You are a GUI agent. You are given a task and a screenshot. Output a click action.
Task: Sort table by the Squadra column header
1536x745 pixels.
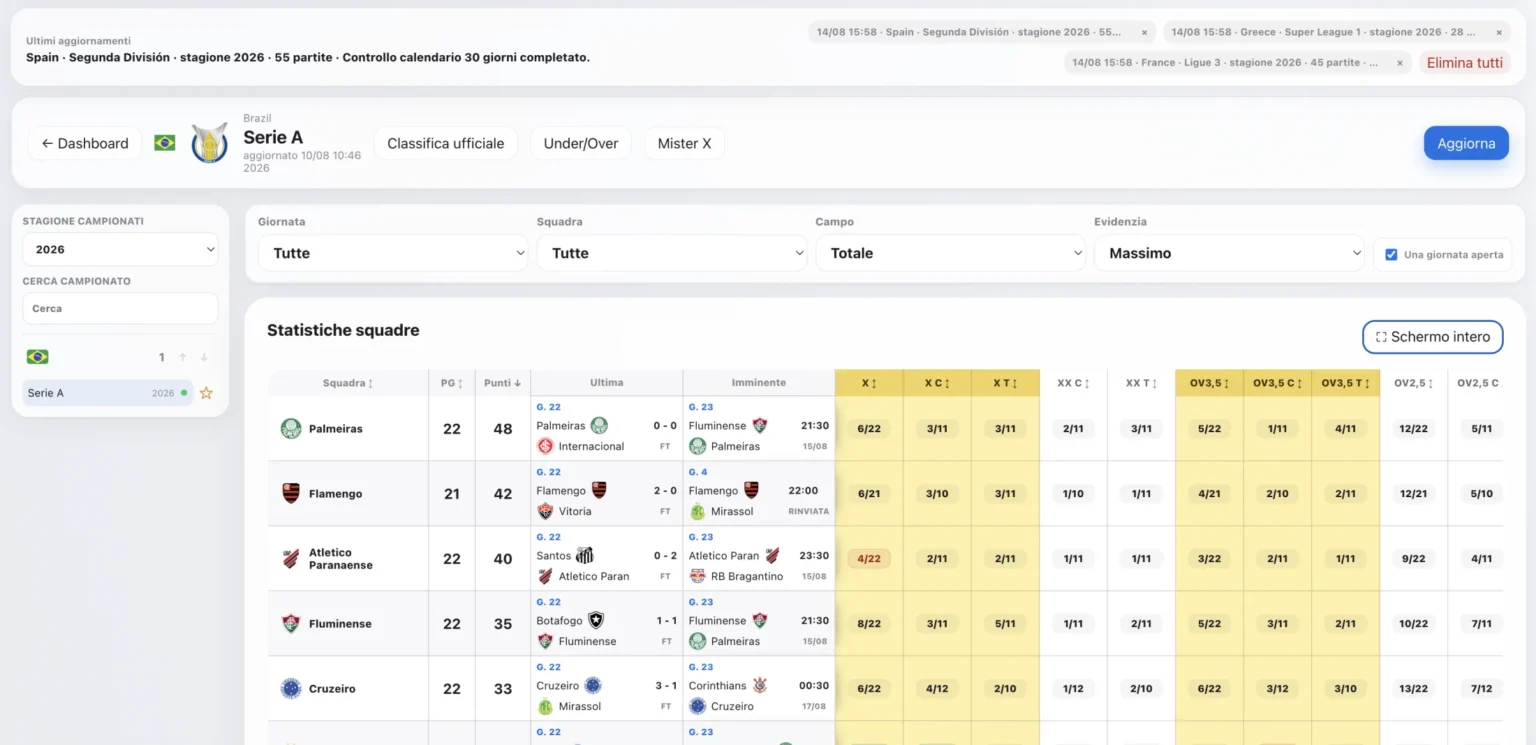[x=348, y=383]
